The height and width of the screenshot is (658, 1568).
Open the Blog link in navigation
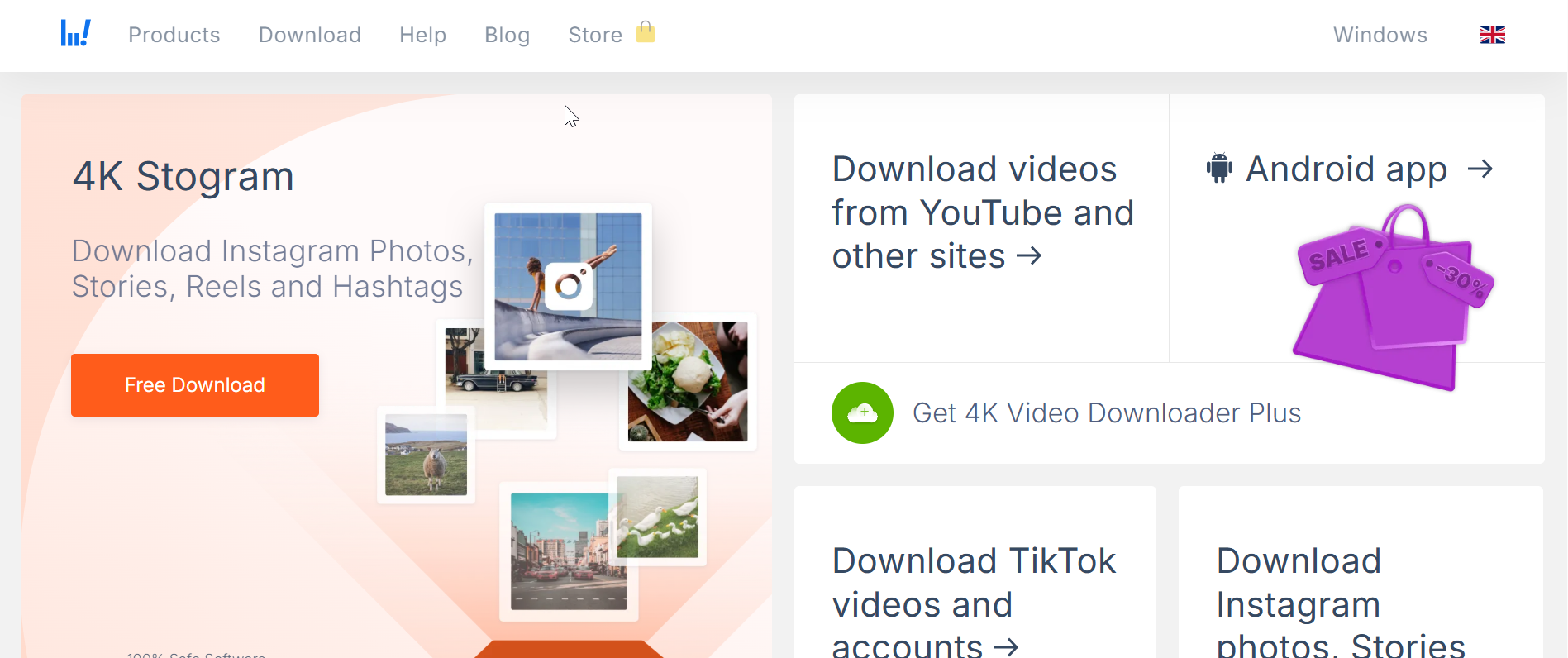tap(508, 35)
